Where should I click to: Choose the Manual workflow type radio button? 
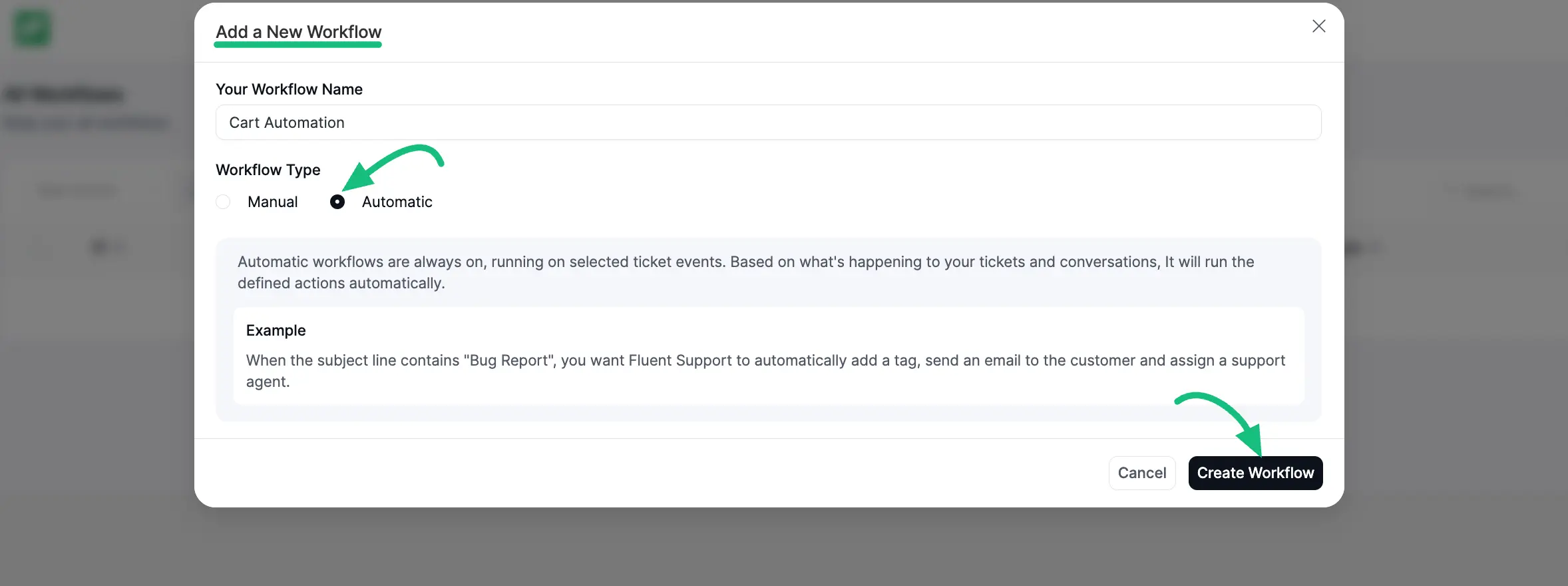(x=223, y=202)
